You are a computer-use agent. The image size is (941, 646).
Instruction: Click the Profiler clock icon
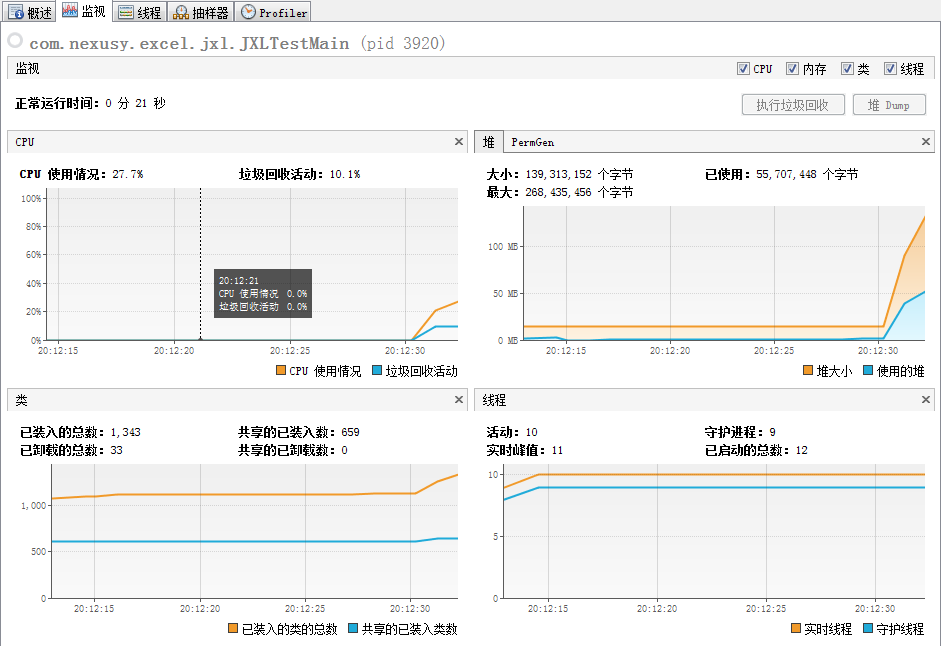248,12
